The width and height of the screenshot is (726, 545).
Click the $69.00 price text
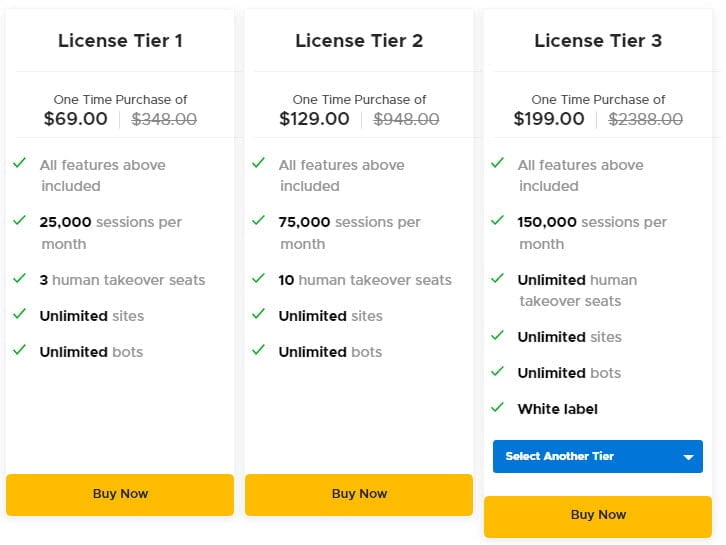coord(76,119)
